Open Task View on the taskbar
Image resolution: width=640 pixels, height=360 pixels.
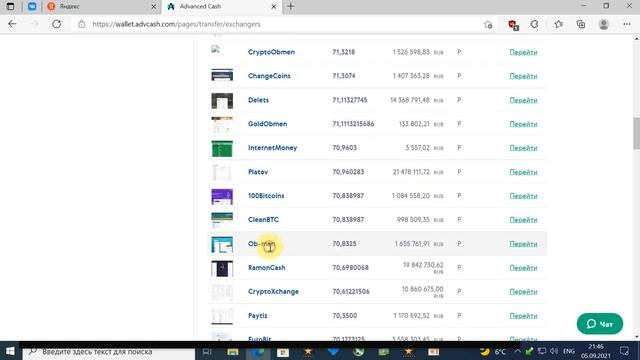pos(207,351)
